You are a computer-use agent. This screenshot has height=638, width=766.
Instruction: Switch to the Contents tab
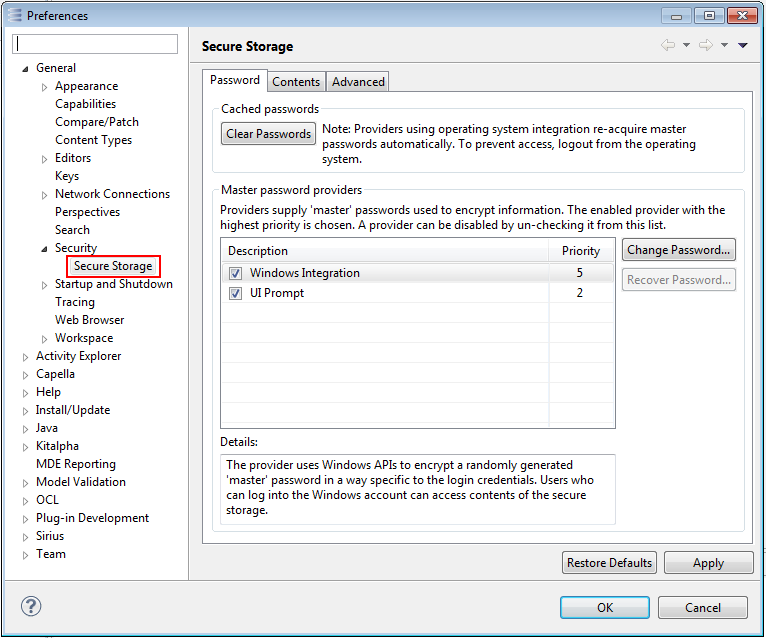[x=296, y=82]
